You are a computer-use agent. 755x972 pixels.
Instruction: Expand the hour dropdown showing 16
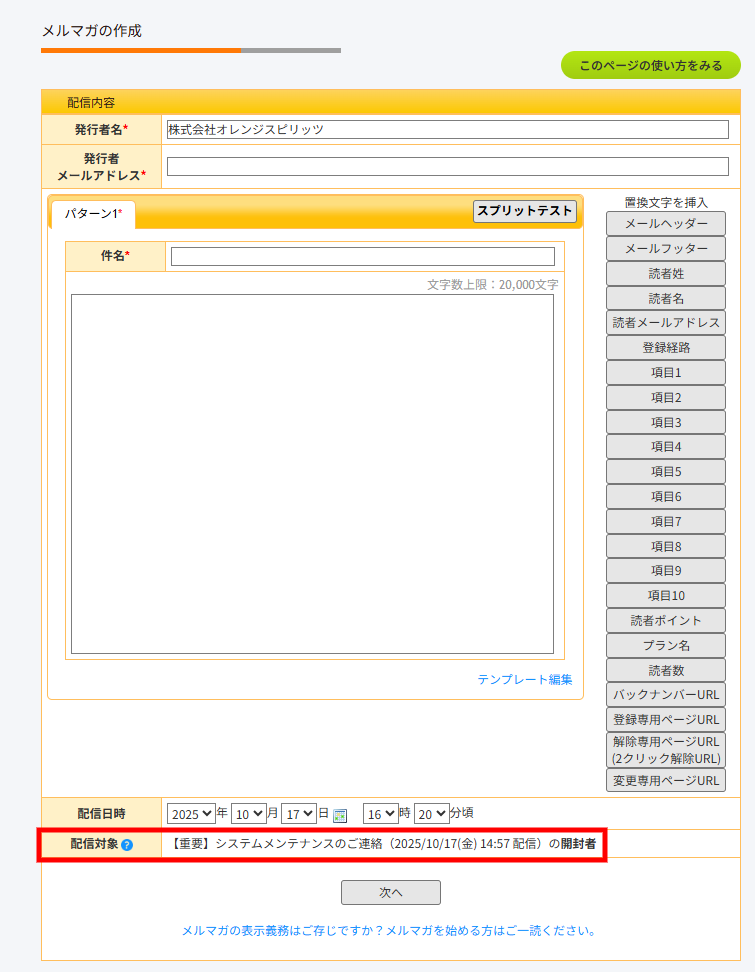click(380, 814)
